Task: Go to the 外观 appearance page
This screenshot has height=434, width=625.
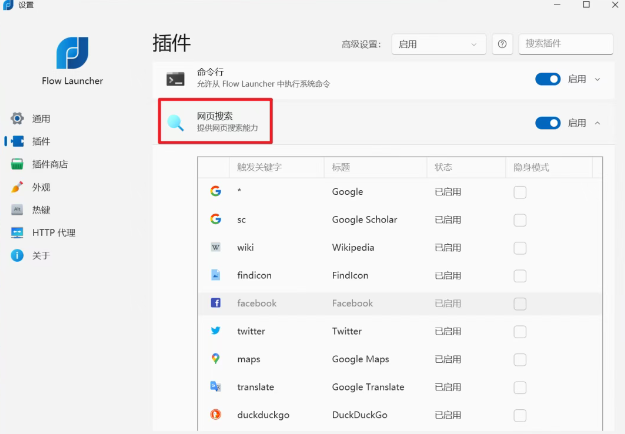Action: pyautogui.click(x=41, y=187)
